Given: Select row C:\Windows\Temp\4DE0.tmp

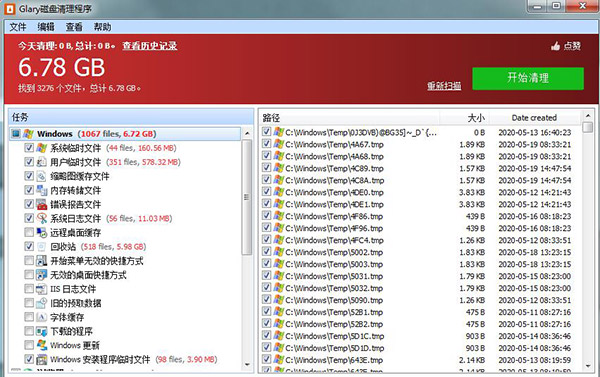Looking at the screenshot, I should 421,192.
